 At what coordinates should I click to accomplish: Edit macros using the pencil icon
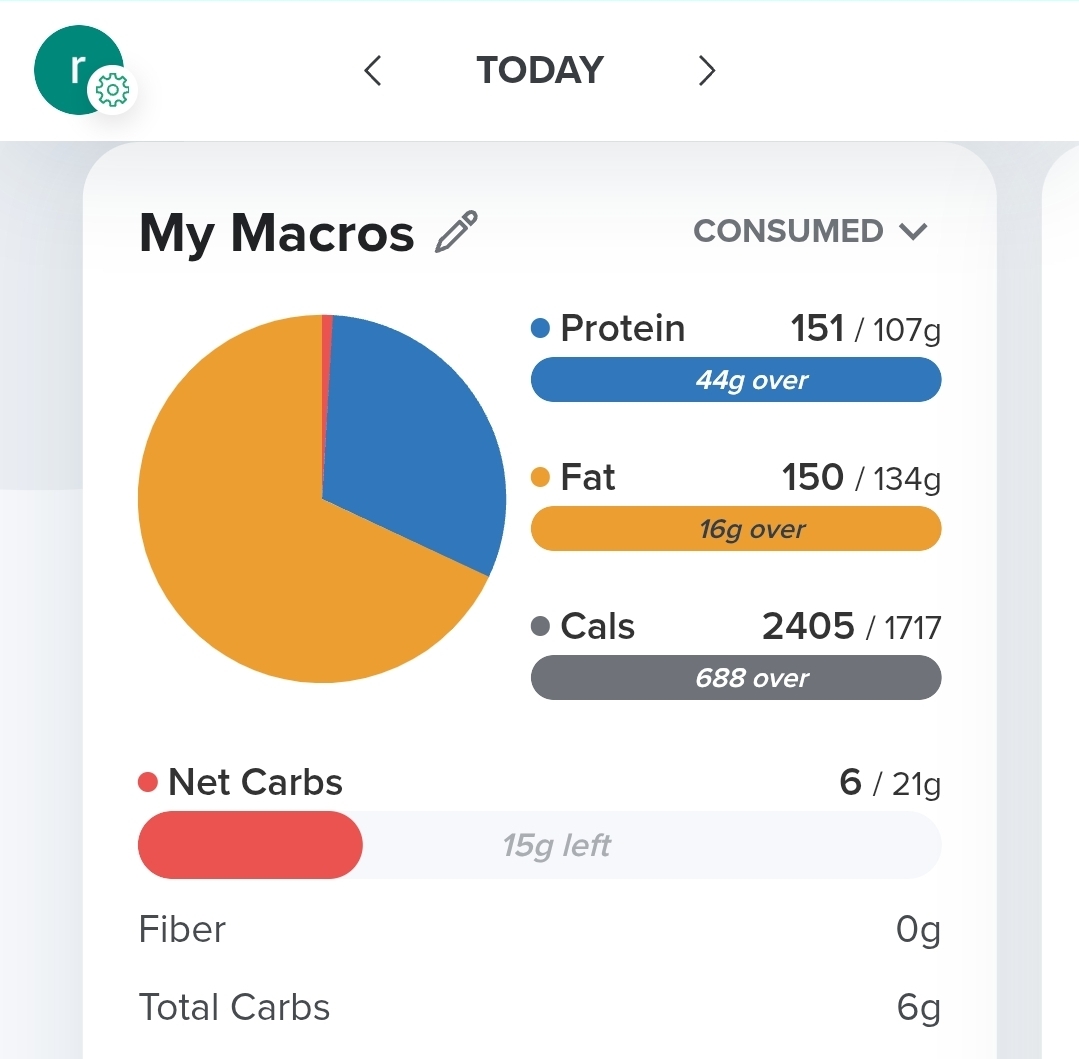(456, 232)
